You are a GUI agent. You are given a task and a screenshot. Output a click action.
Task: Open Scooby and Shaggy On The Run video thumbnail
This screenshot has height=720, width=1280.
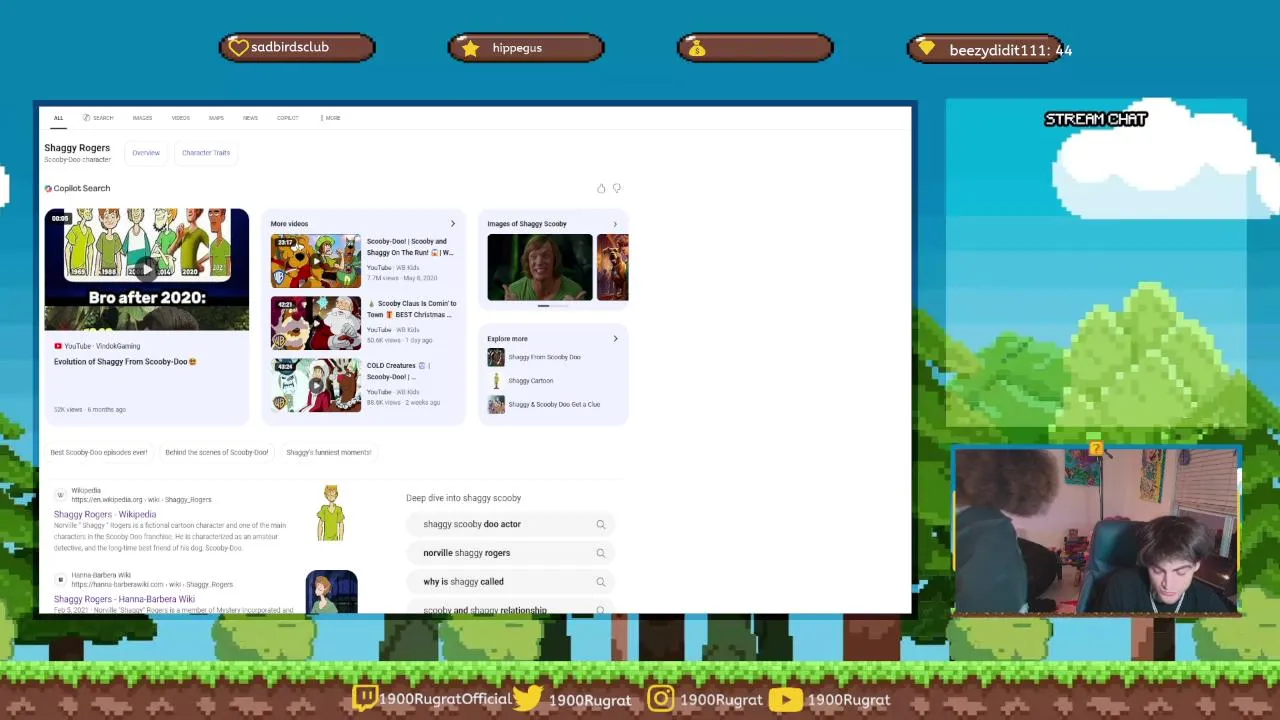pyautogui.click(x=315, y=261)
